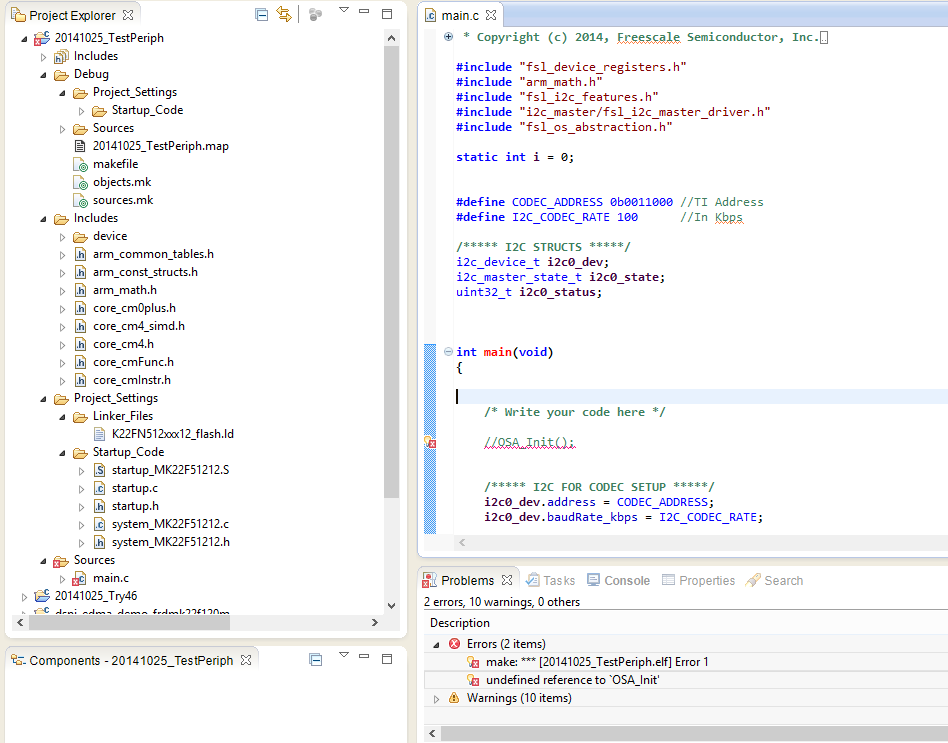Expand the top Includes node
The height and width of the screenshot is (743, 948).
click(44, 57)
